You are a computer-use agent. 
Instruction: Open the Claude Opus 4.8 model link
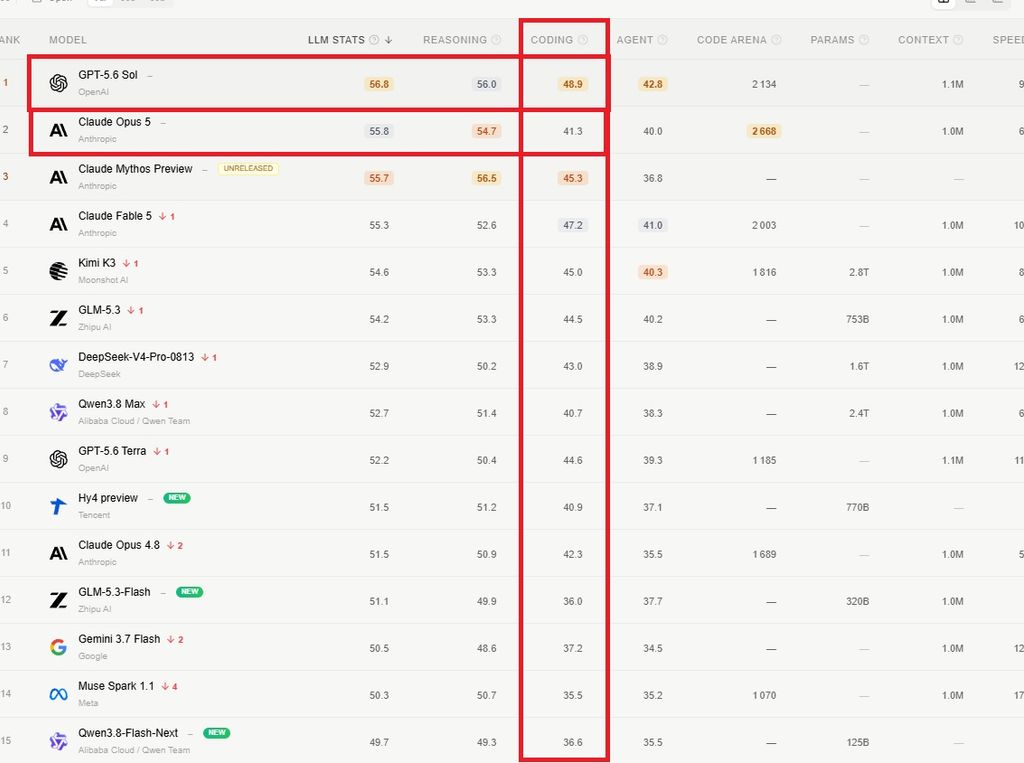[119, 545]
